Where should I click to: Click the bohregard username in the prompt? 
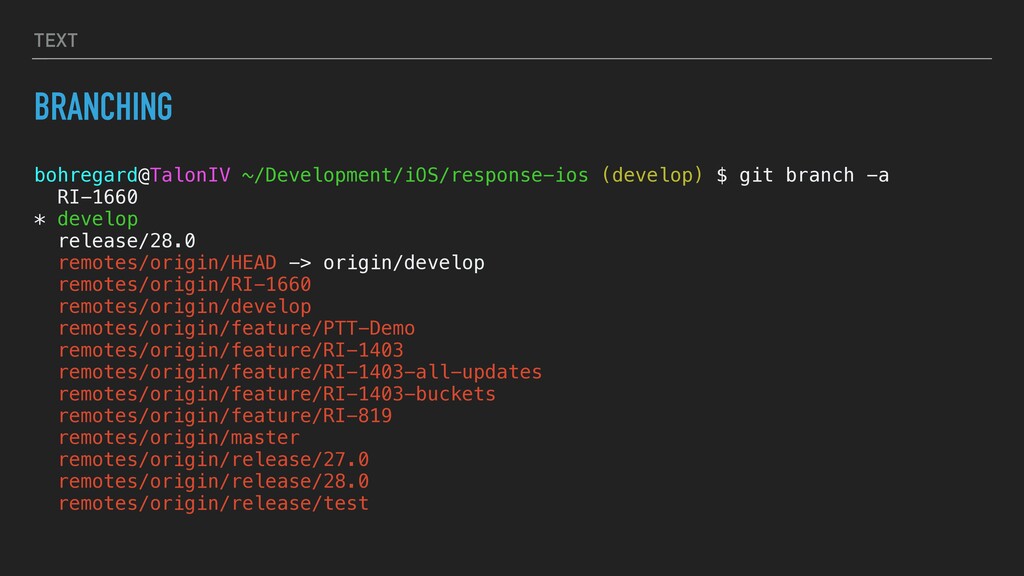click(86, 176)
